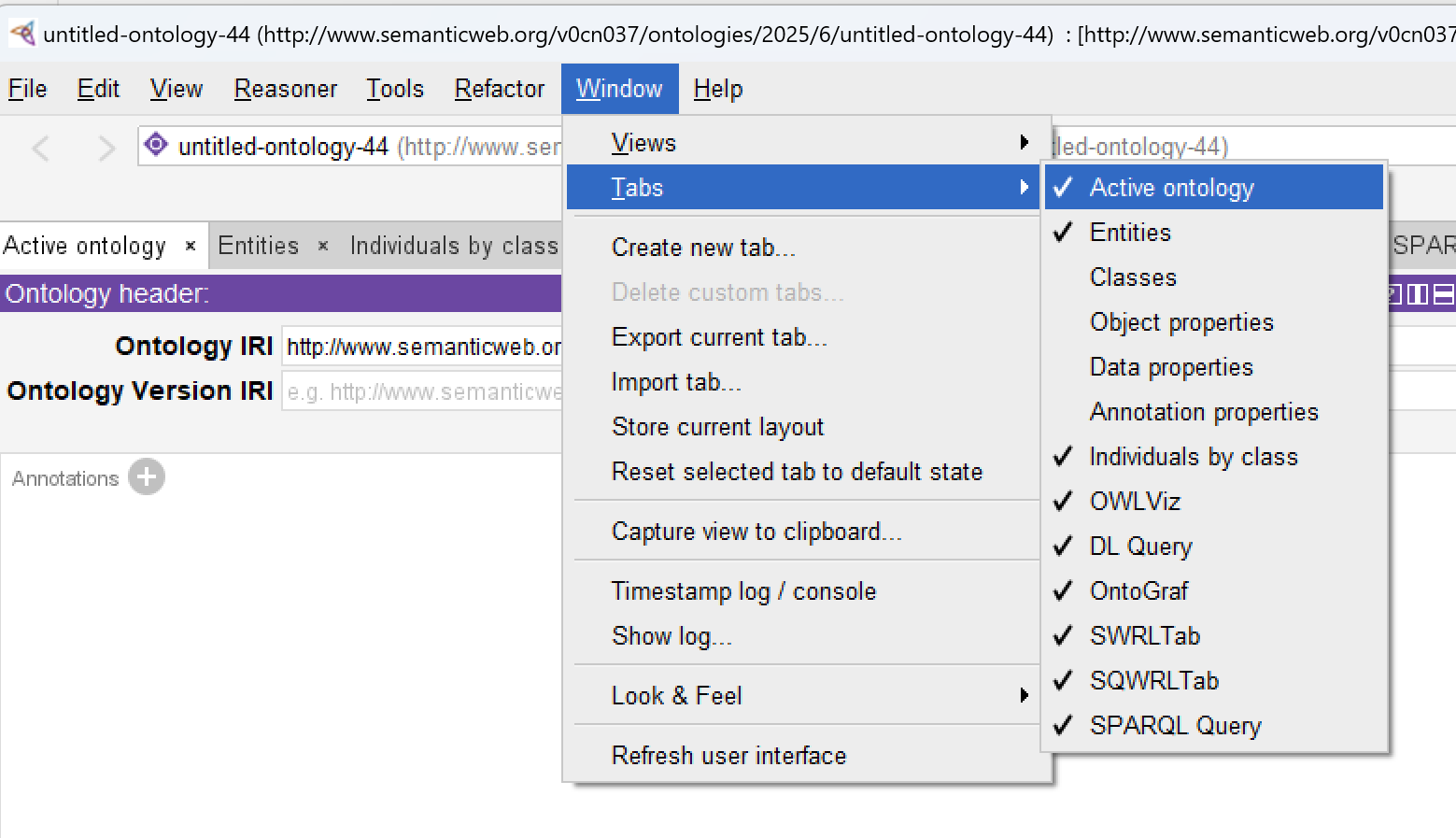Select Capture view to clipboard...
1456x838 pixels.
pos(804,531)
